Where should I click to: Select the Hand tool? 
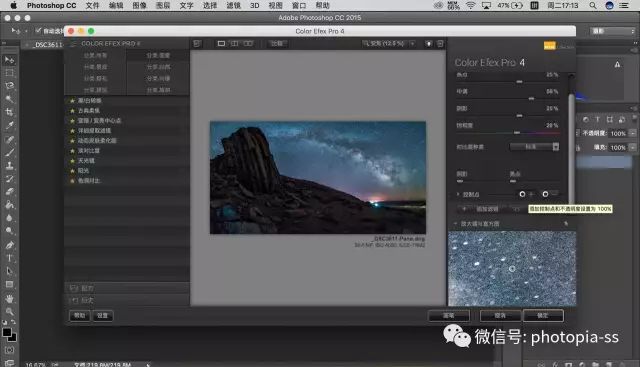pyautogui.click(x=9, y=298)
